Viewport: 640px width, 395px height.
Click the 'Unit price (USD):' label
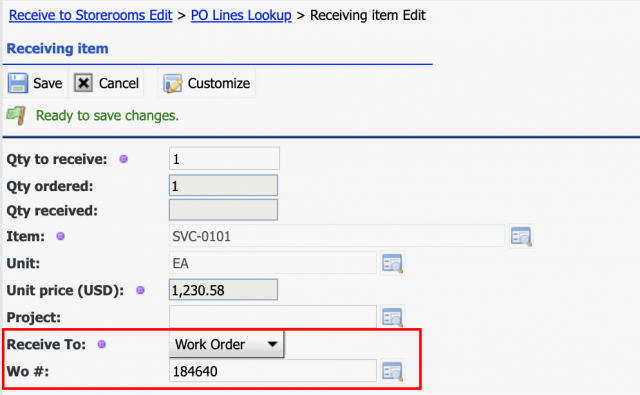[65, 291]
